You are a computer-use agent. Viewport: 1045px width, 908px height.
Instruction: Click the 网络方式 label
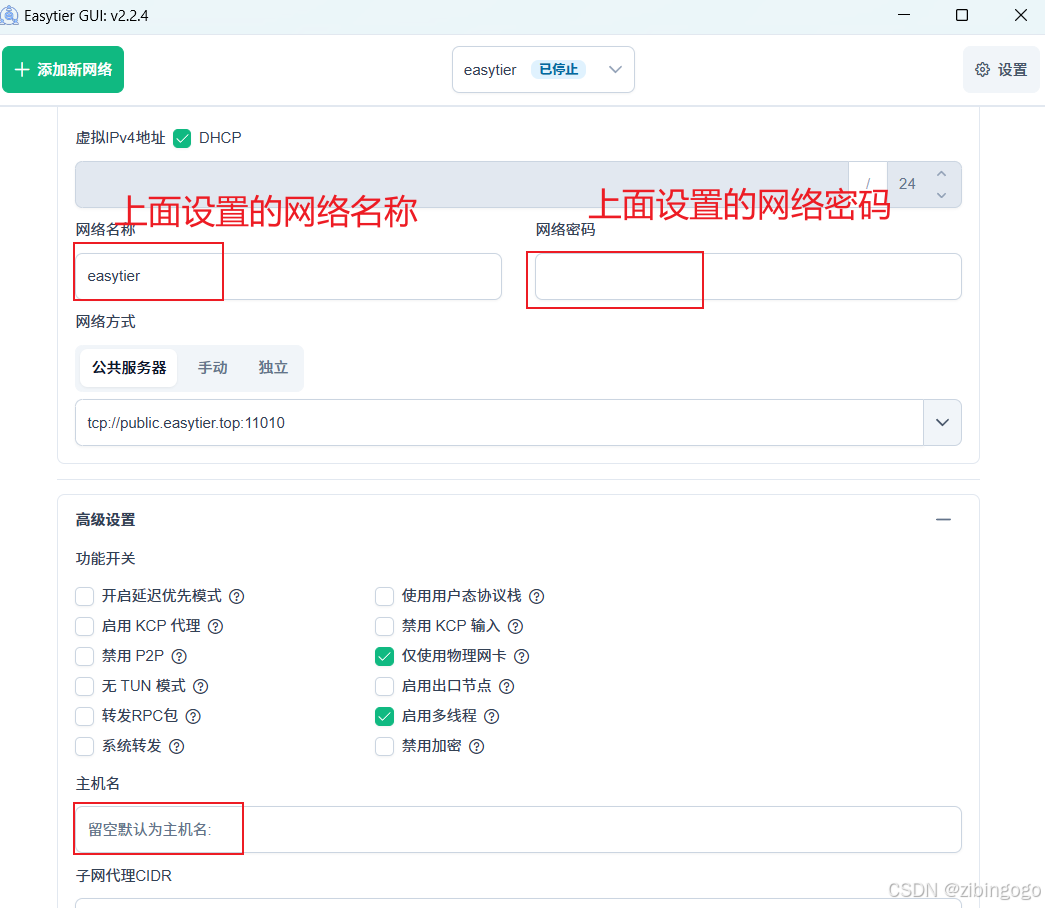coord(105,322)
